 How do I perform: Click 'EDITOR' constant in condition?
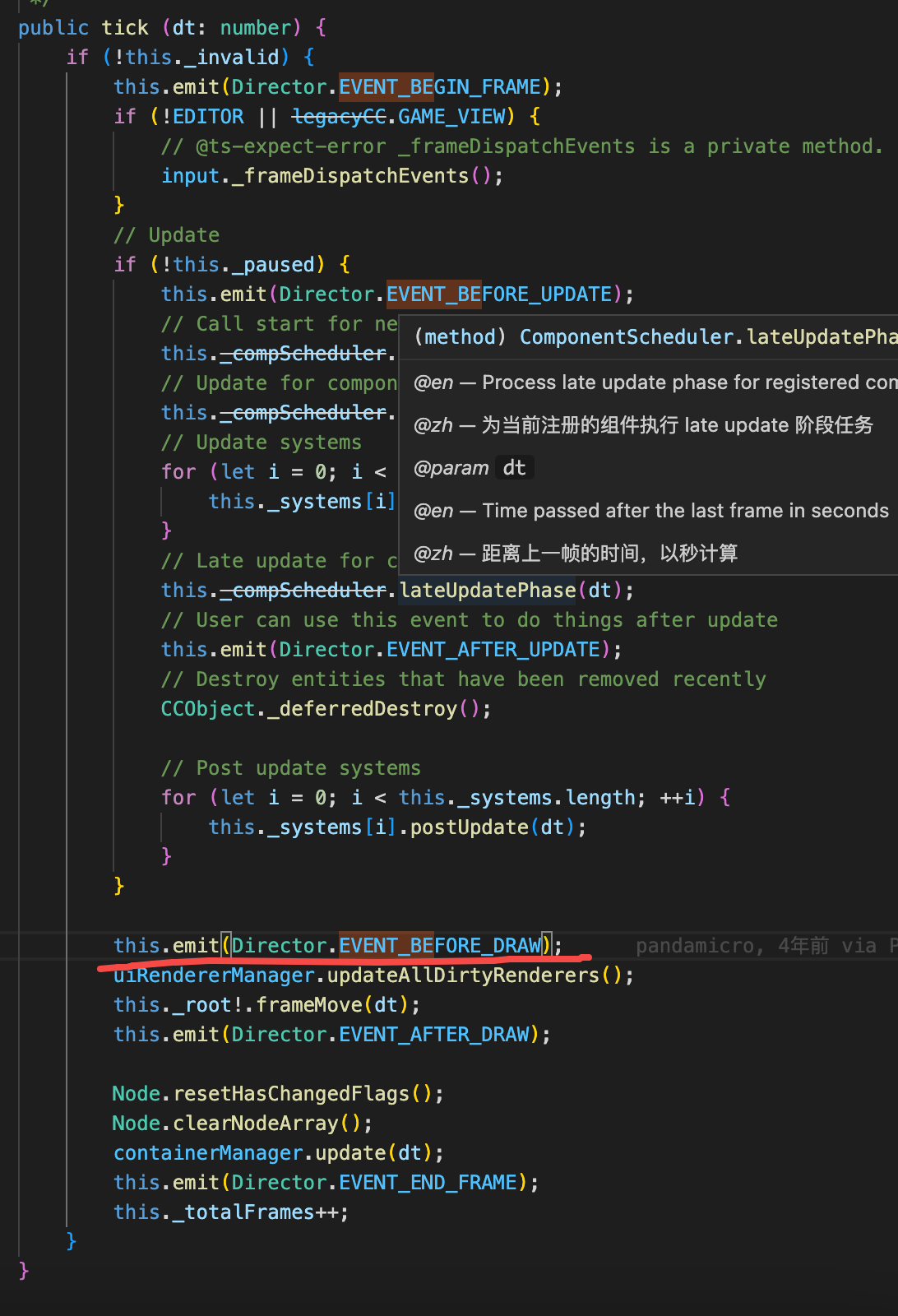[209, 117]
